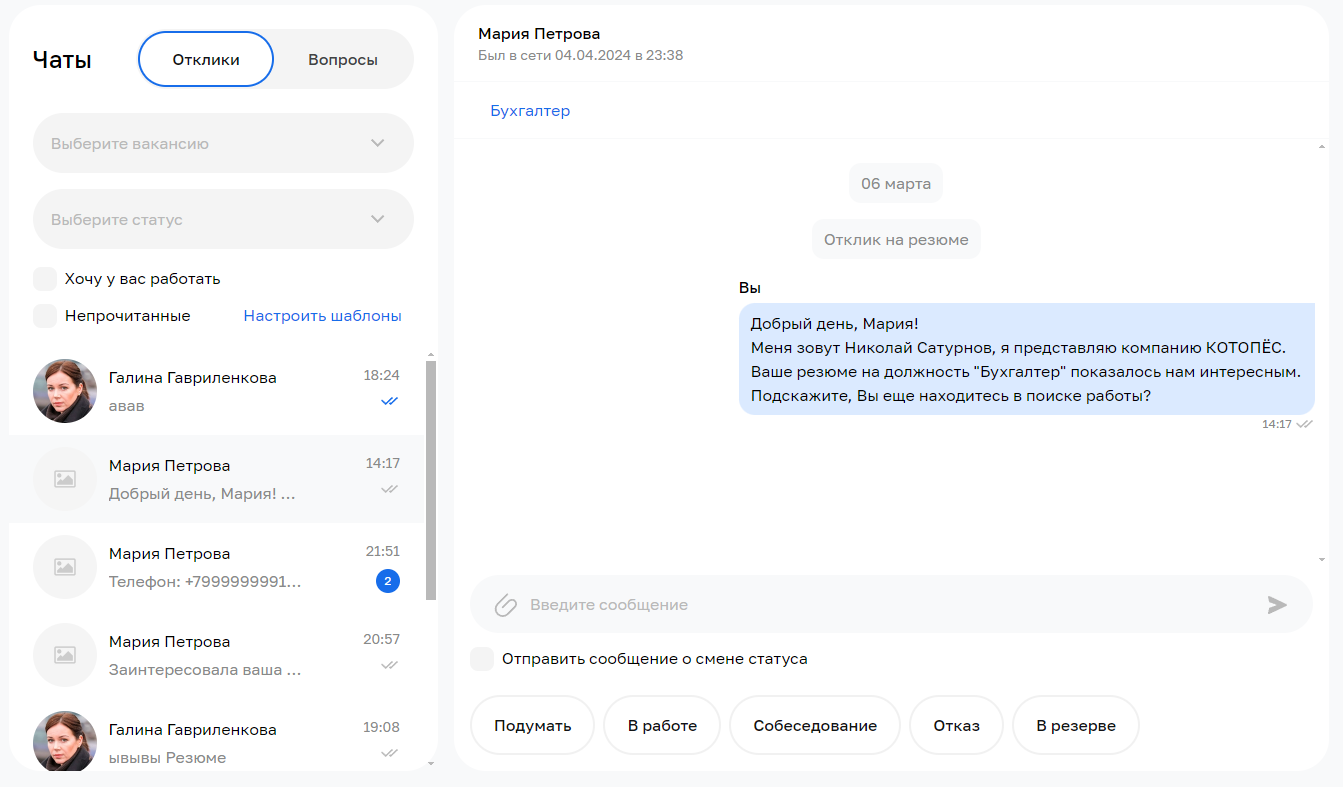Image resolution: width=1343 pixels, height=787 pixels.
Task: Open the "Настроить шаблоны" link
Action: [322, 316]
